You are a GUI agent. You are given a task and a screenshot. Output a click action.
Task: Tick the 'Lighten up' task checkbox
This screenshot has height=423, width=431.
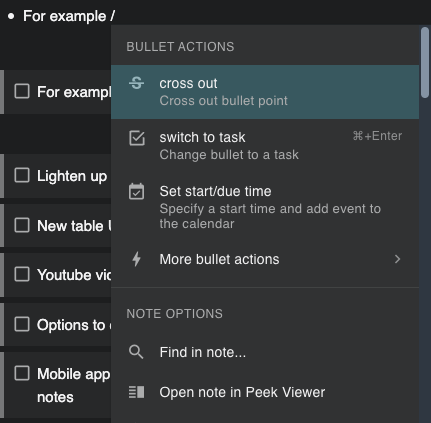point(22,175)
